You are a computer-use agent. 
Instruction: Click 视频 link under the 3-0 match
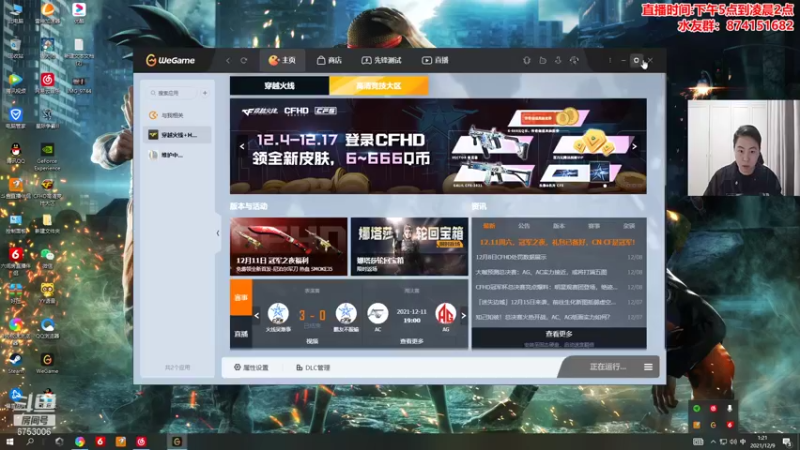pos(312,341)
